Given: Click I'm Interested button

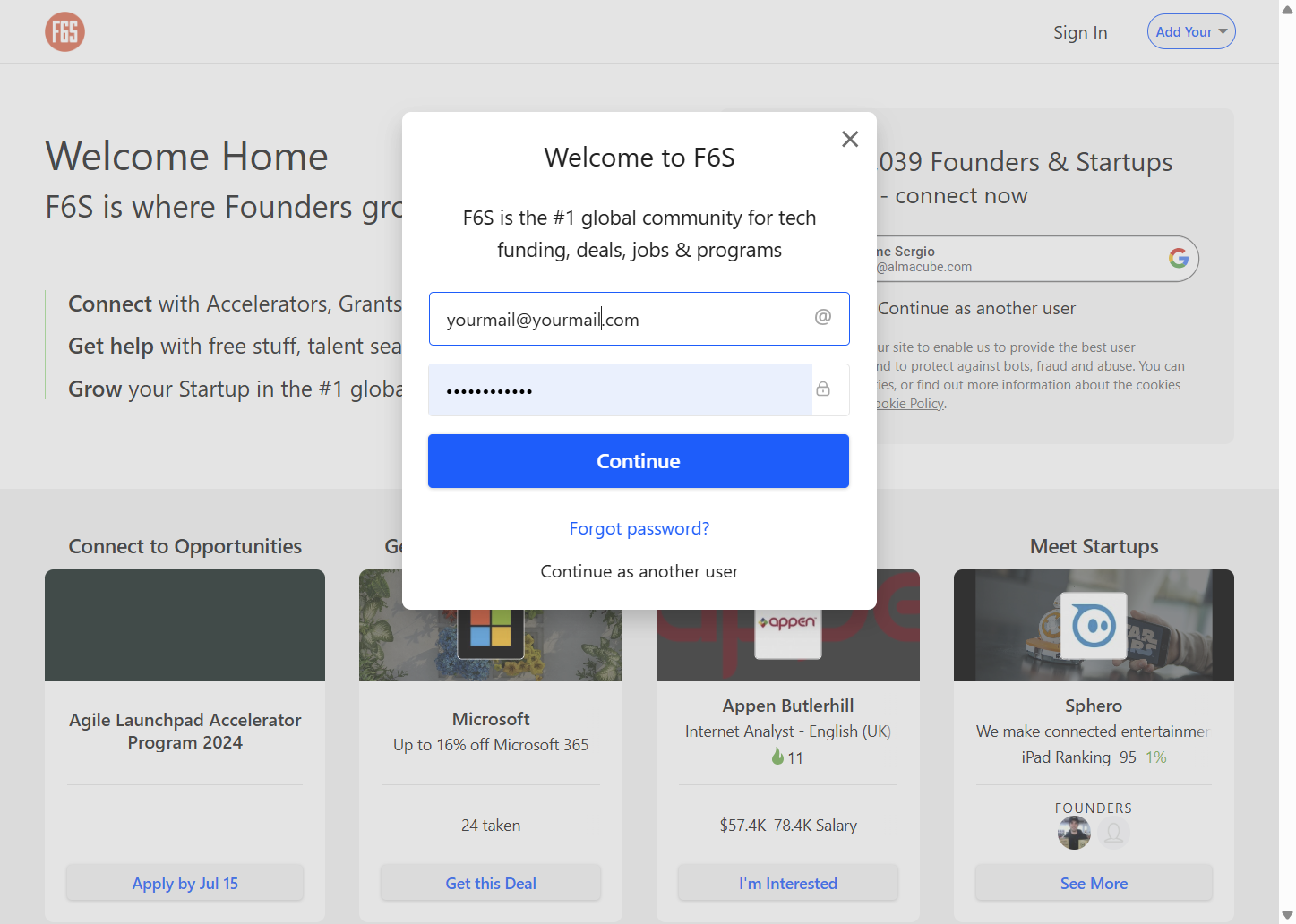Looking at the screenshot, I should (x=788, y=883).
